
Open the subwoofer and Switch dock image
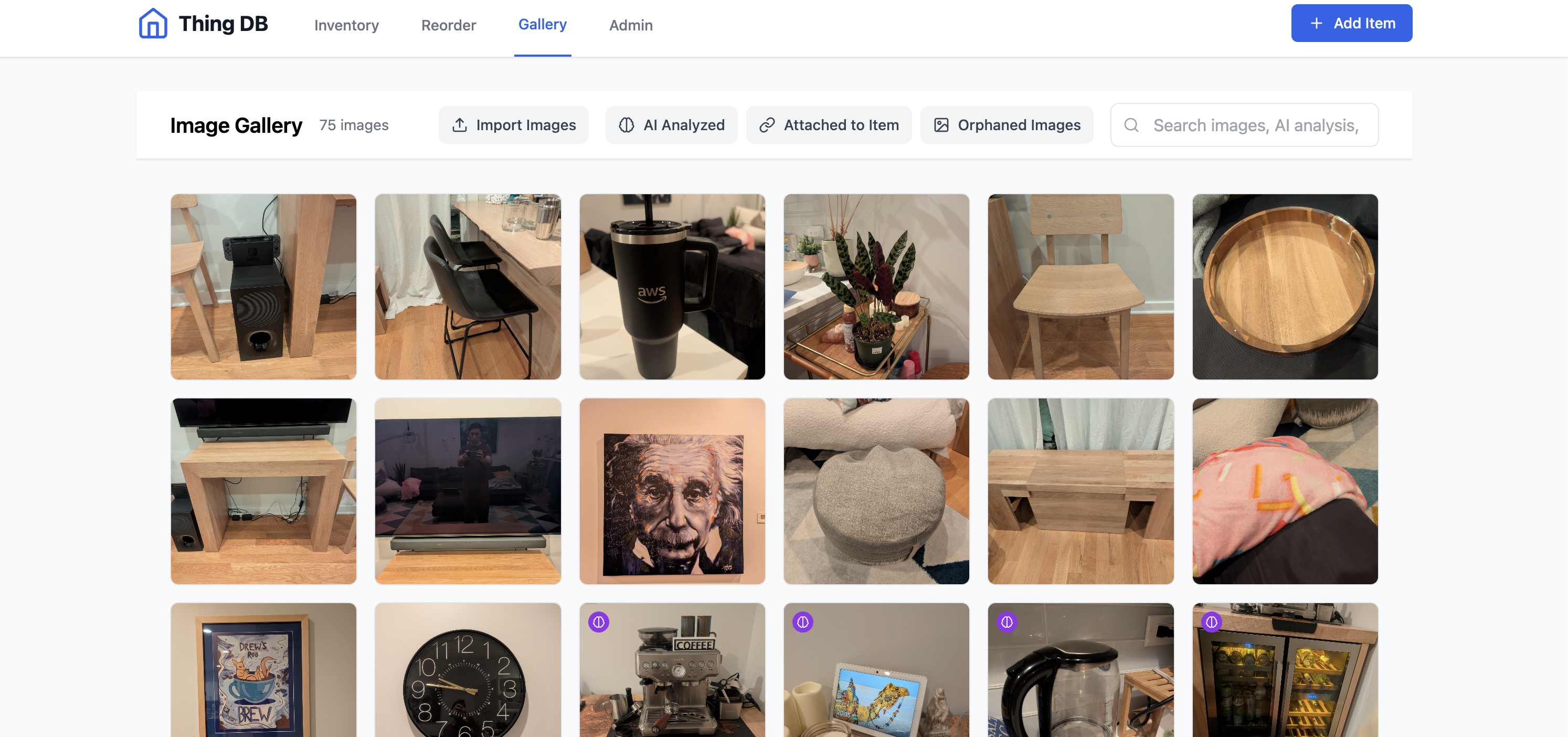pos(263,287)
